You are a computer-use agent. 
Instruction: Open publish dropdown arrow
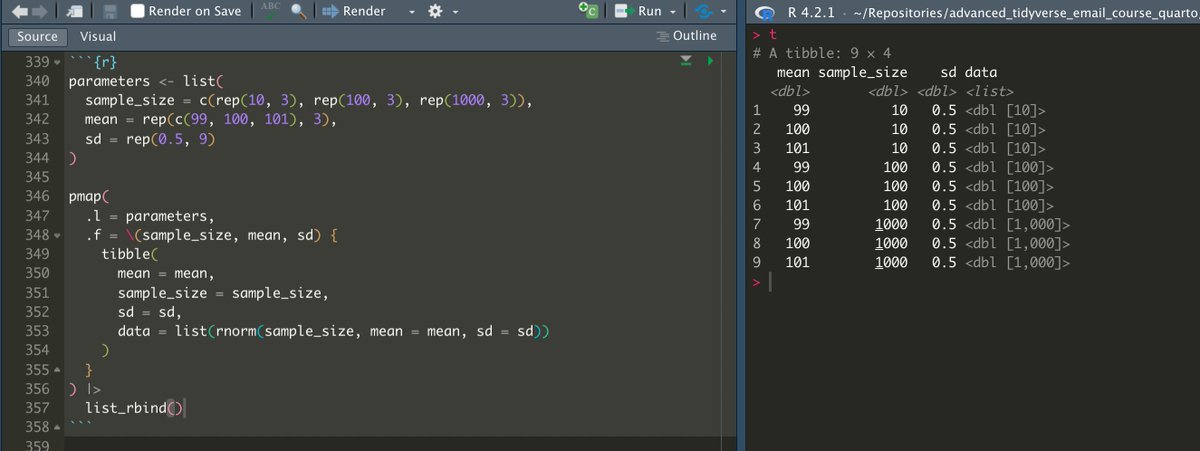pyautogui.click(x=723, y=12)
